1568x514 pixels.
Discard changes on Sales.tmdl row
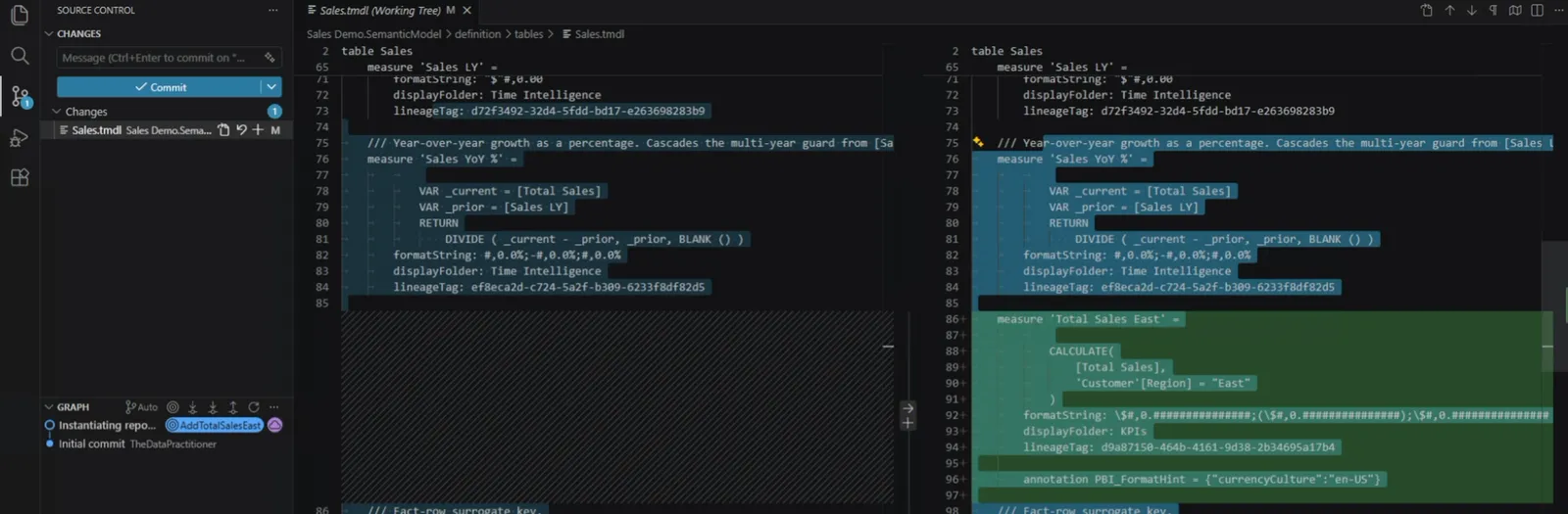241,130
